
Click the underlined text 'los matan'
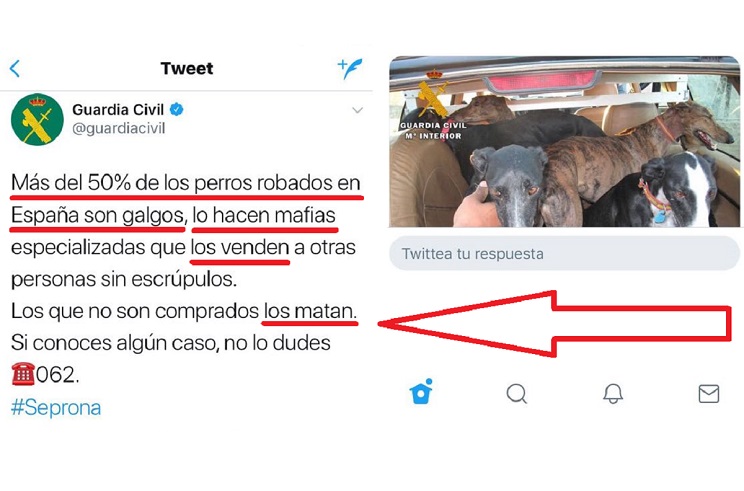[310, 312]
